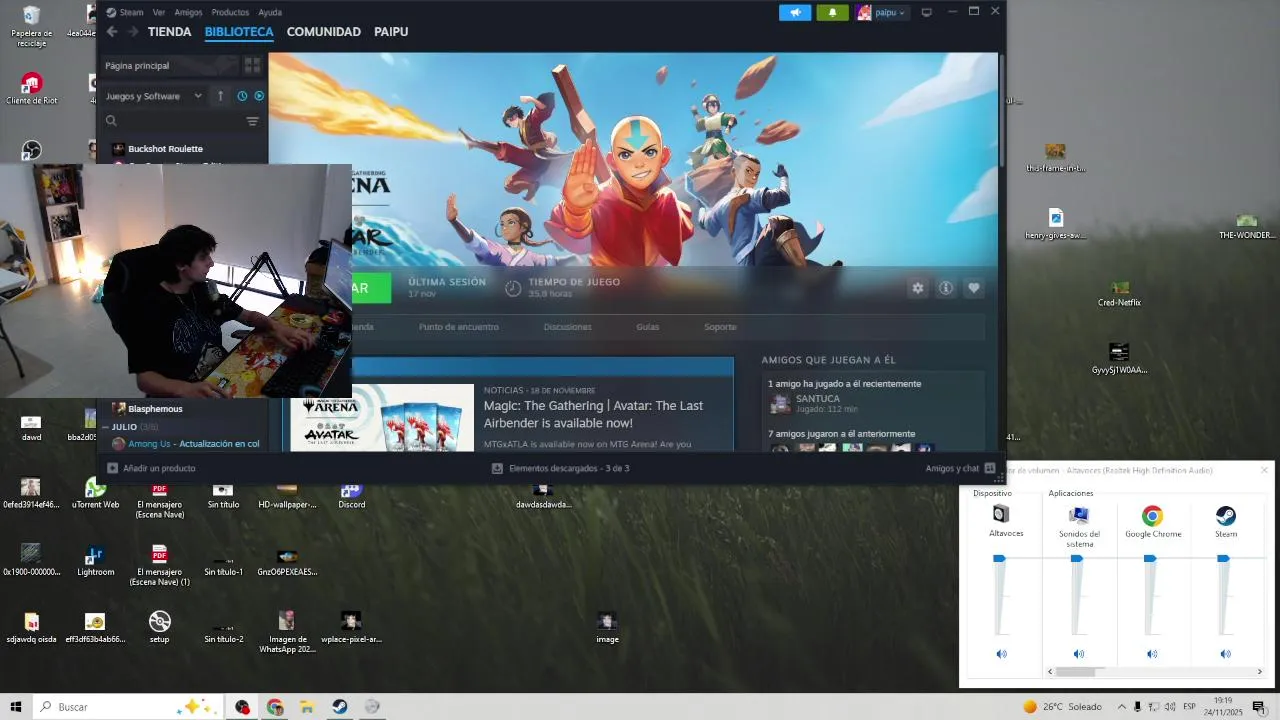Image resolution: width=1280 pixels, height=720 pixels.
Task: Open the Steam menu in menu bar
Action: (x=131, y=12)
